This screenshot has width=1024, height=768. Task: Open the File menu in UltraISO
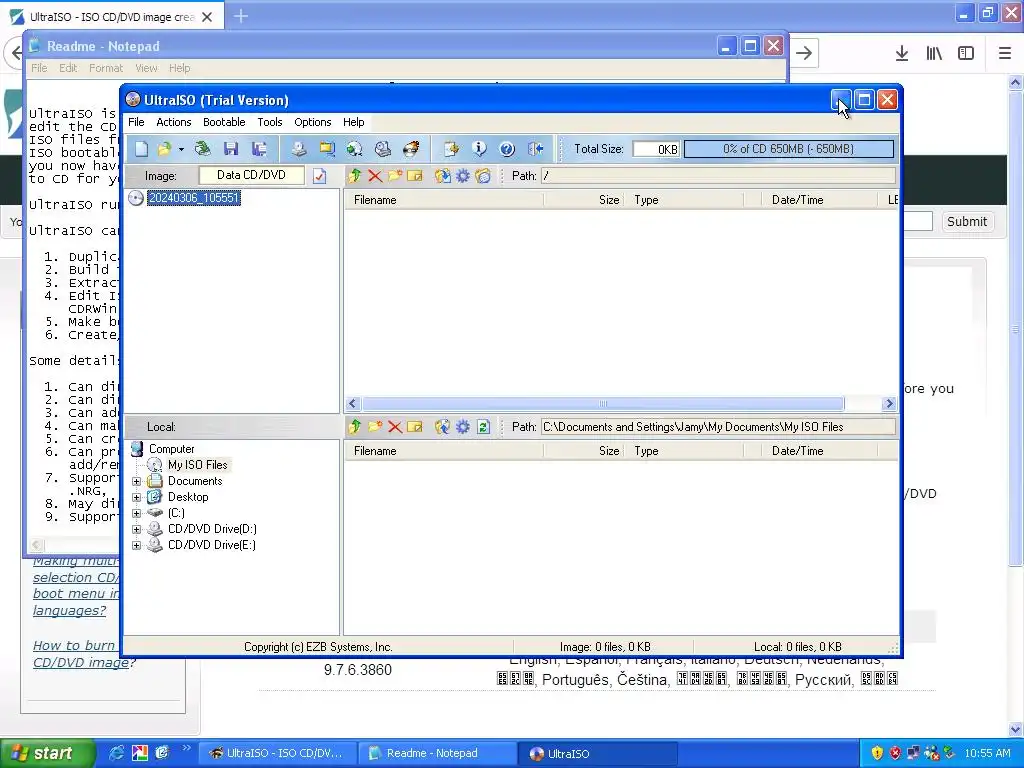pos(136,122)
